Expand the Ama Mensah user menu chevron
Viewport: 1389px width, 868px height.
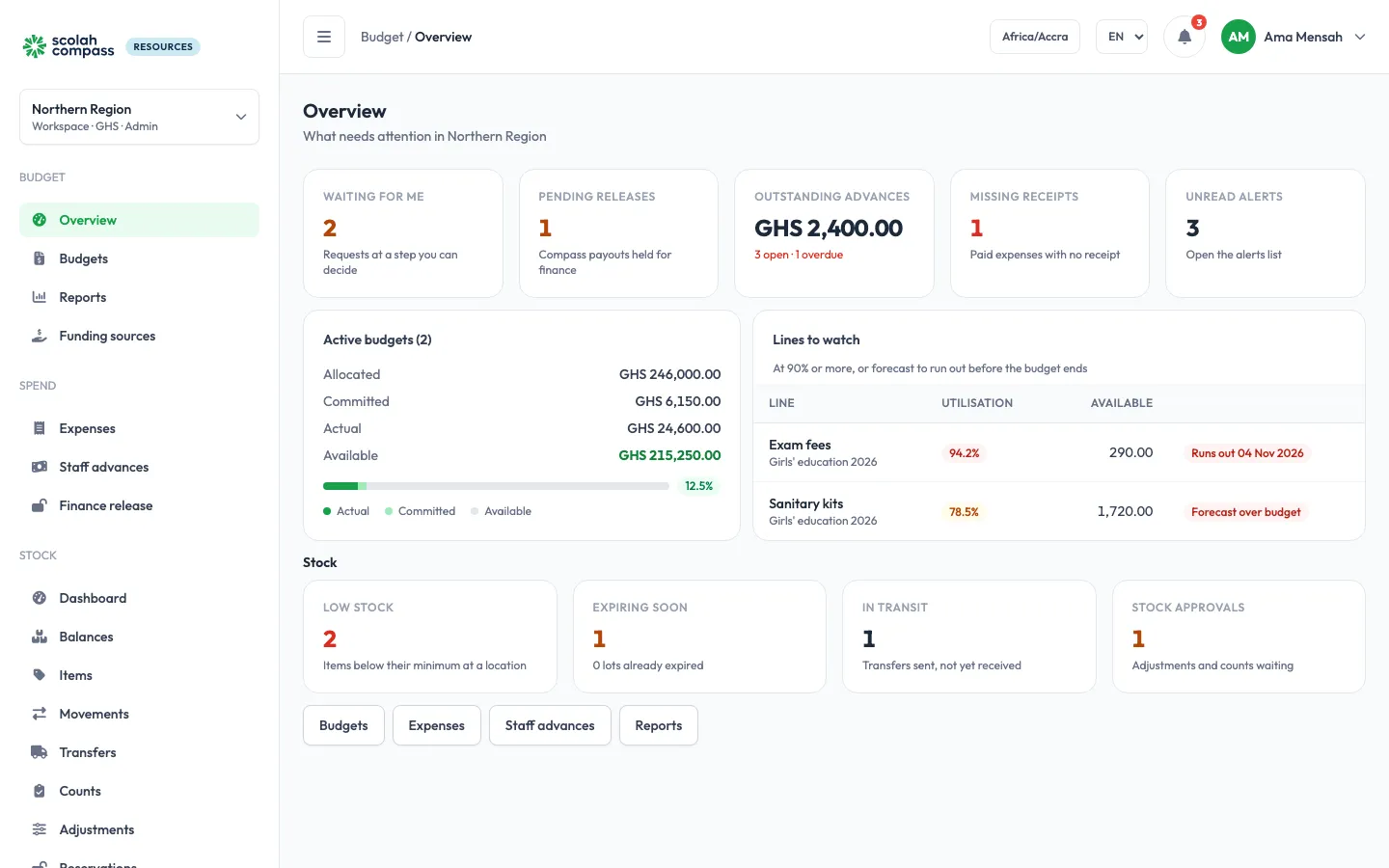point(1360,37)
